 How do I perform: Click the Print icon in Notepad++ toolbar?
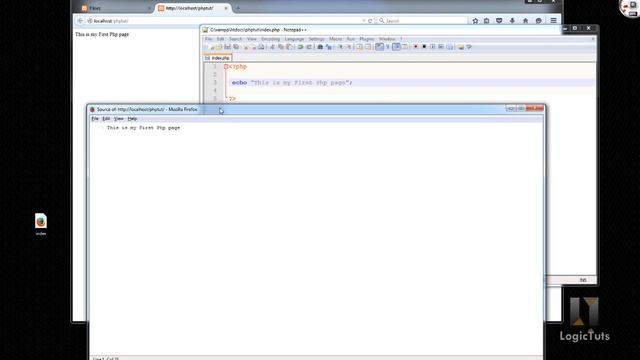[x=261, y=47]
